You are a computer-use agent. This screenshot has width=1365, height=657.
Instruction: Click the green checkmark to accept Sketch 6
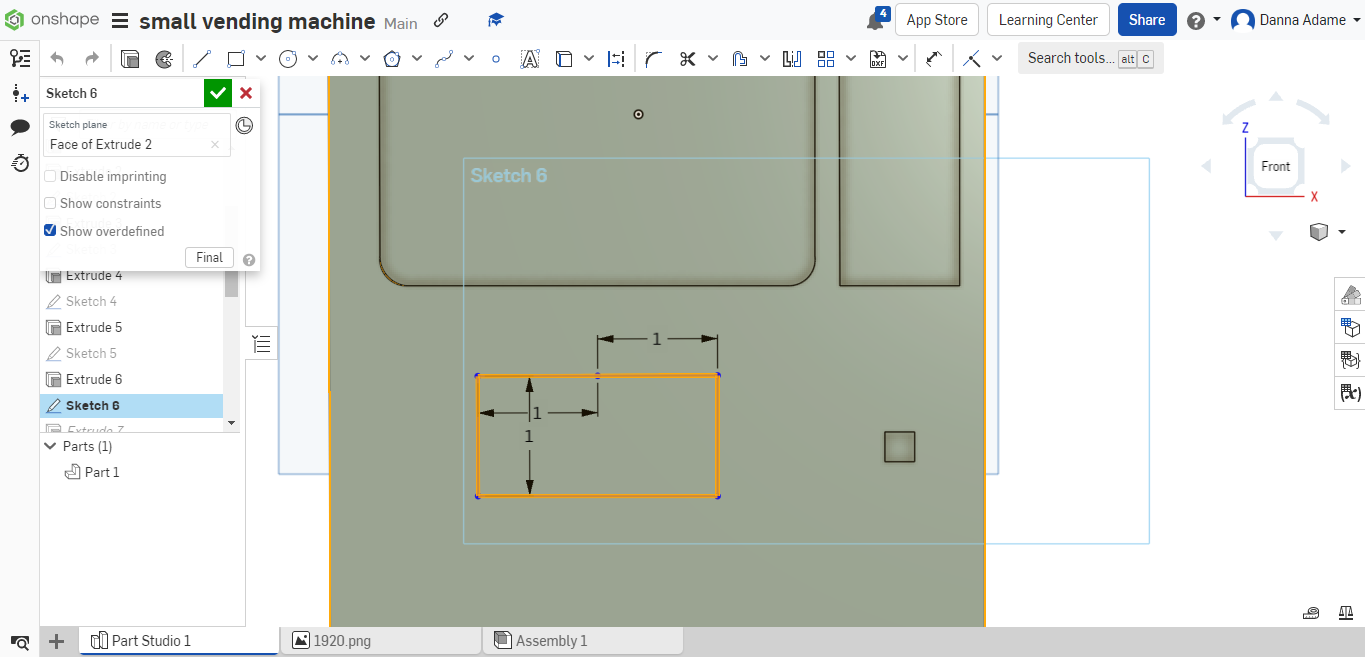[x=218, y=92]
